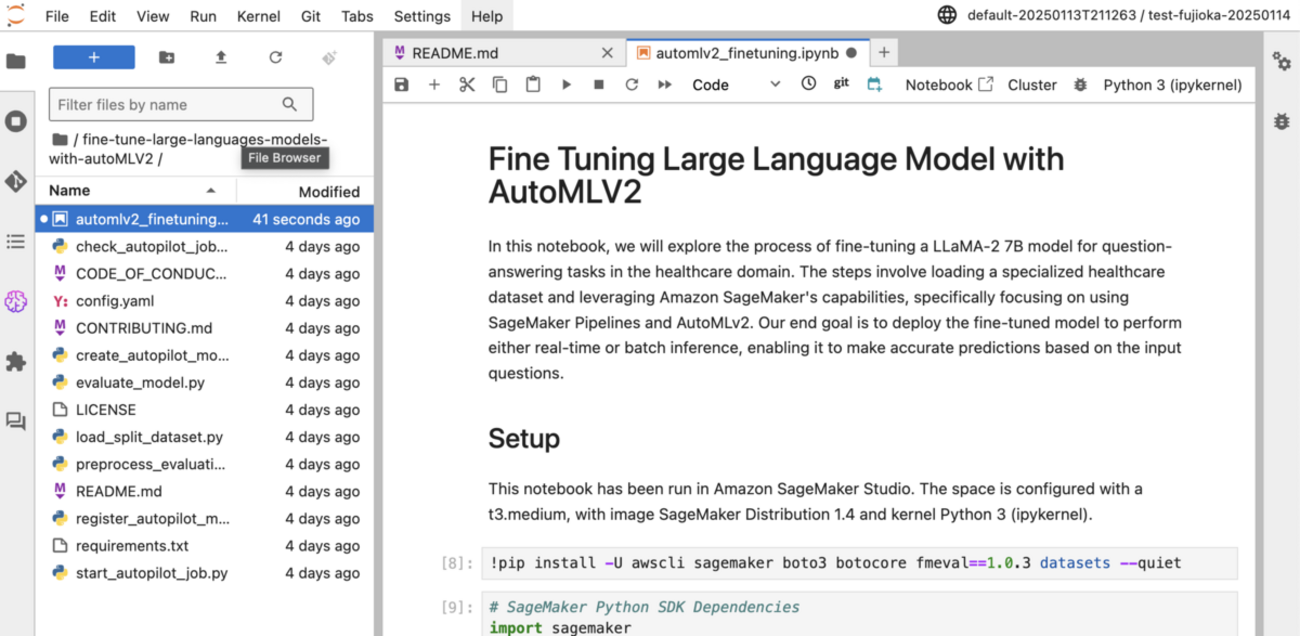1300x636 pixels.
Task: Click the pip install code cell
Action: [859, 563]
